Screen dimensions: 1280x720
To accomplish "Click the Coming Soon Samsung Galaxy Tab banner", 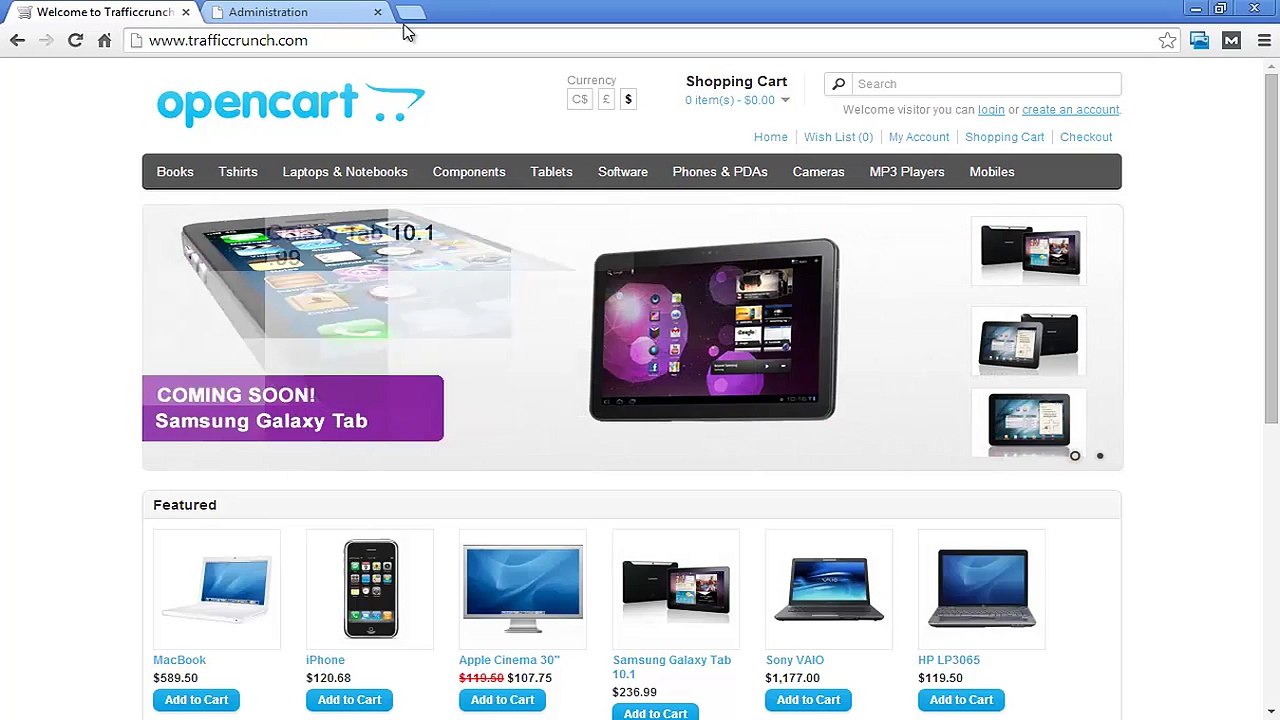I will pyautogui.click(x=293, y=408).
